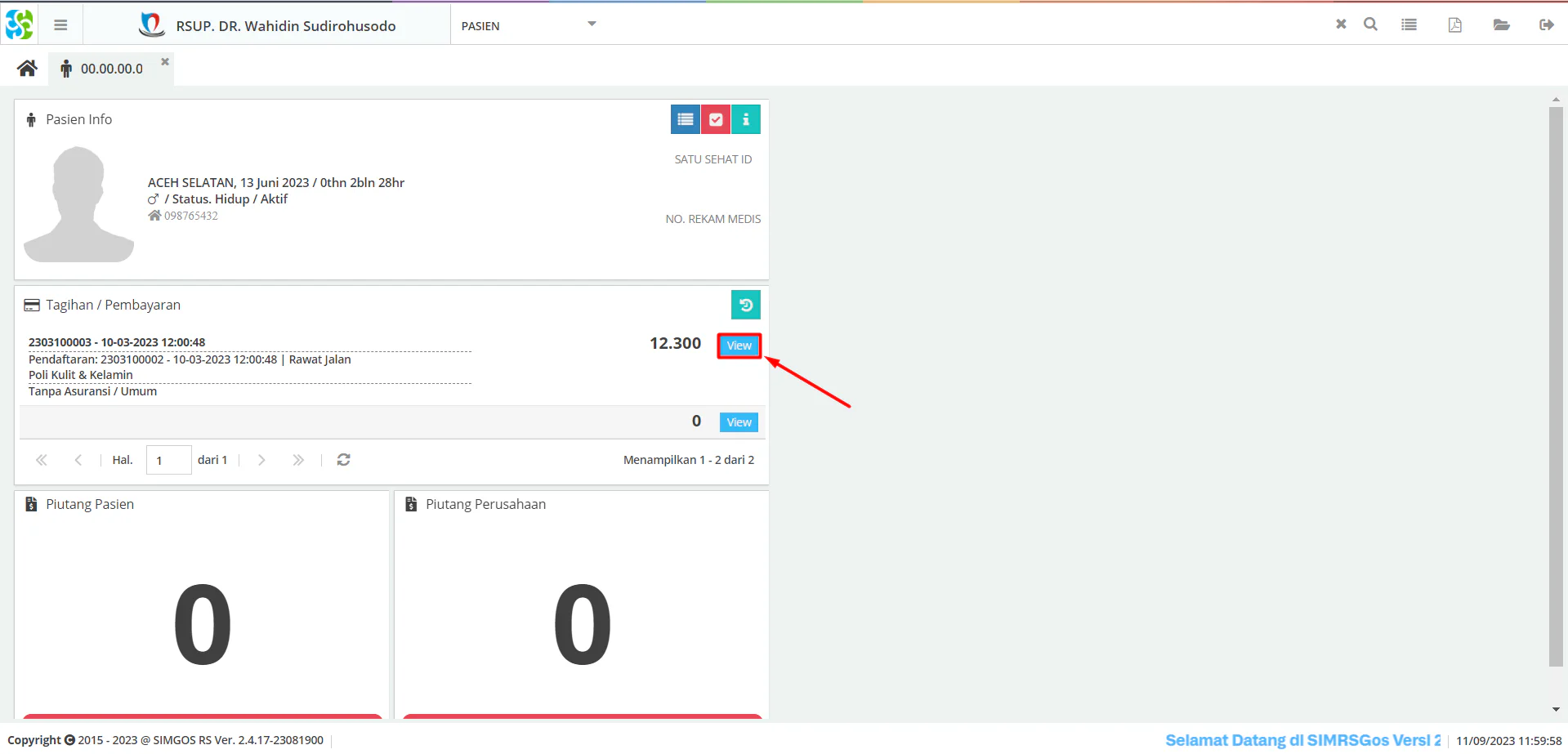Close the 00.00.00.0 tab
This screenshot has width=1568, height=754.
165,61
